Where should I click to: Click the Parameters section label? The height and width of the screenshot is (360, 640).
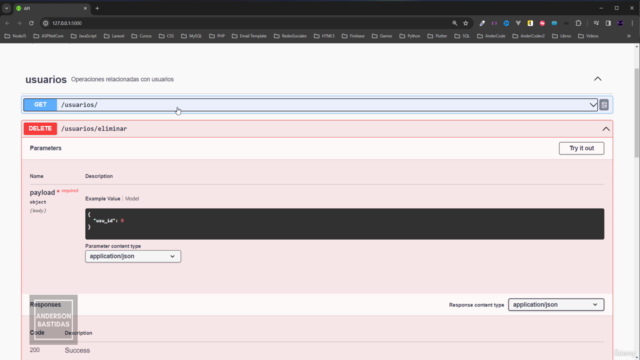click(45, 148)
